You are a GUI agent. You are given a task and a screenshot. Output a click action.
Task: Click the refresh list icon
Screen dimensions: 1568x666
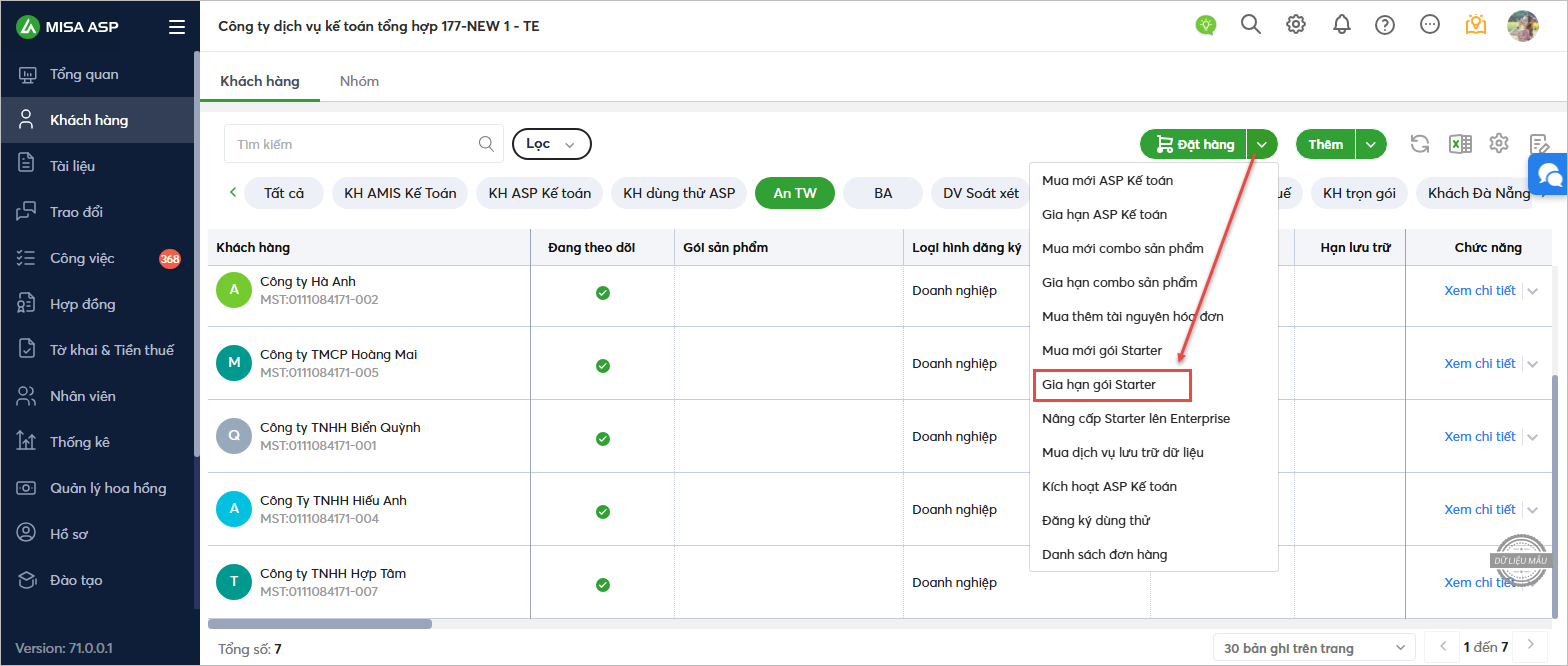(1420, 144)
